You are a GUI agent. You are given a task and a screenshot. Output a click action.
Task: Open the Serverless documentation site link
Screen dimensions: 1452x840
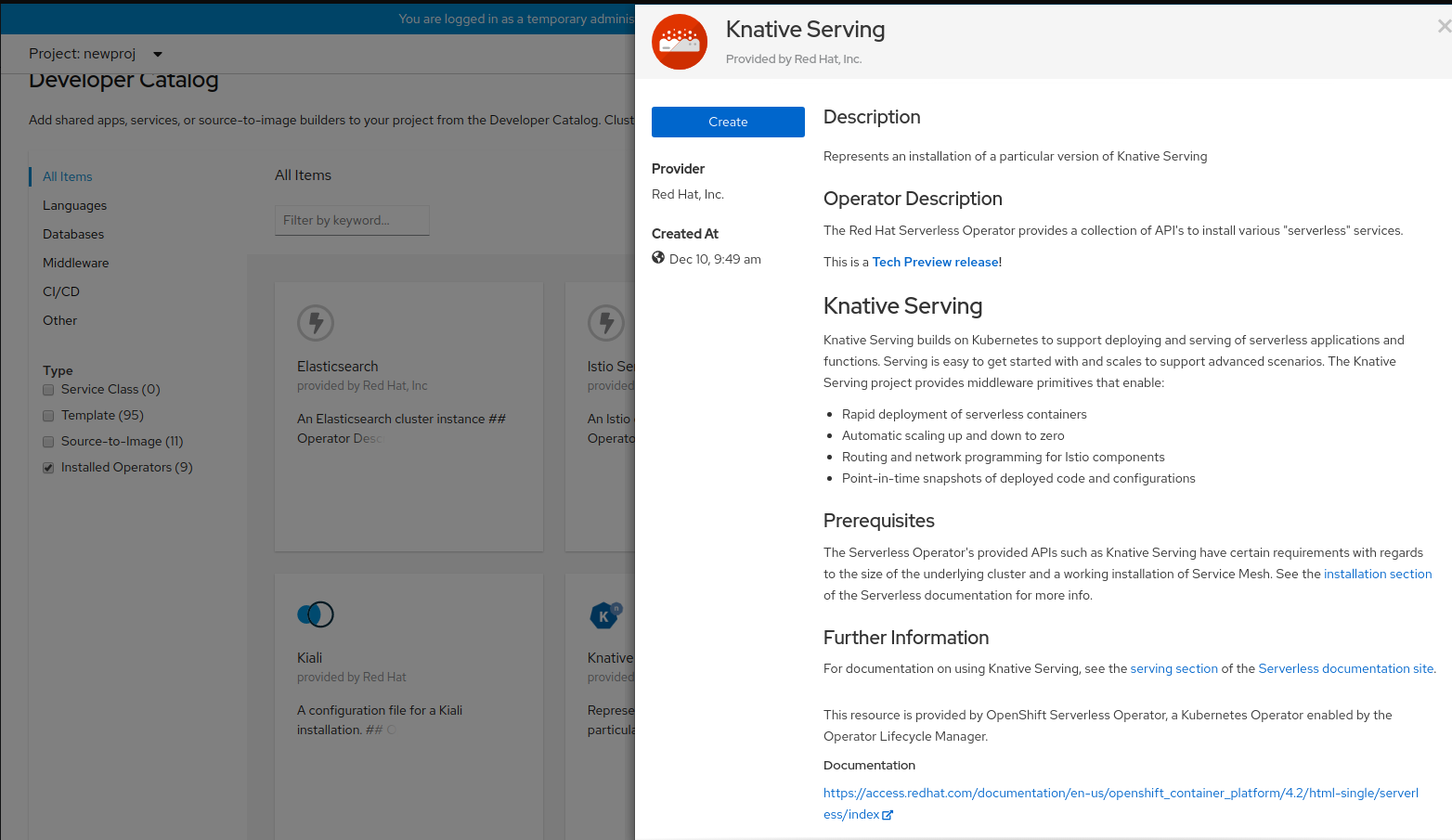tap(1346, 668)
